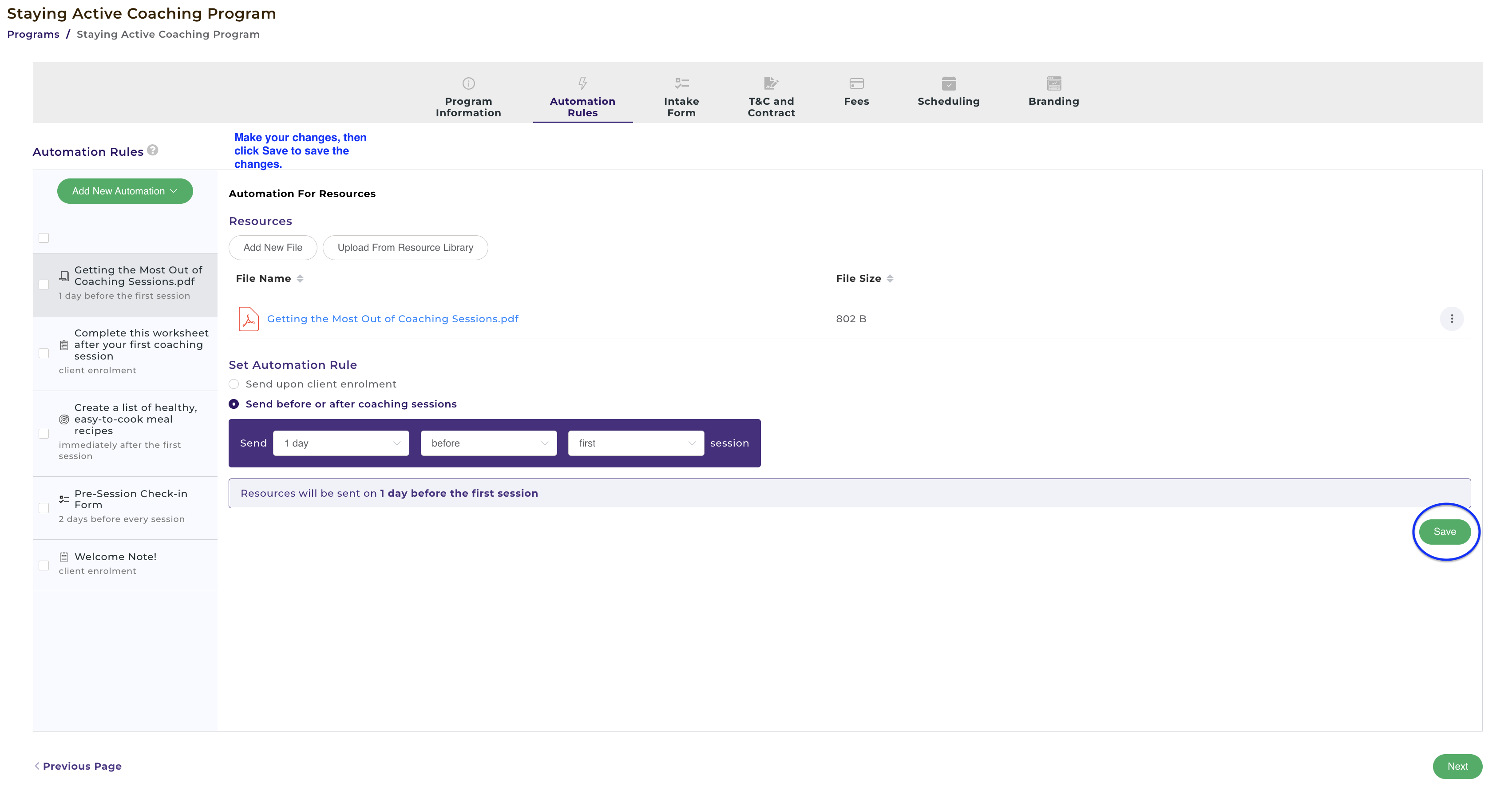
Task: Click the Fees card icon
Action: click(856, 83)
